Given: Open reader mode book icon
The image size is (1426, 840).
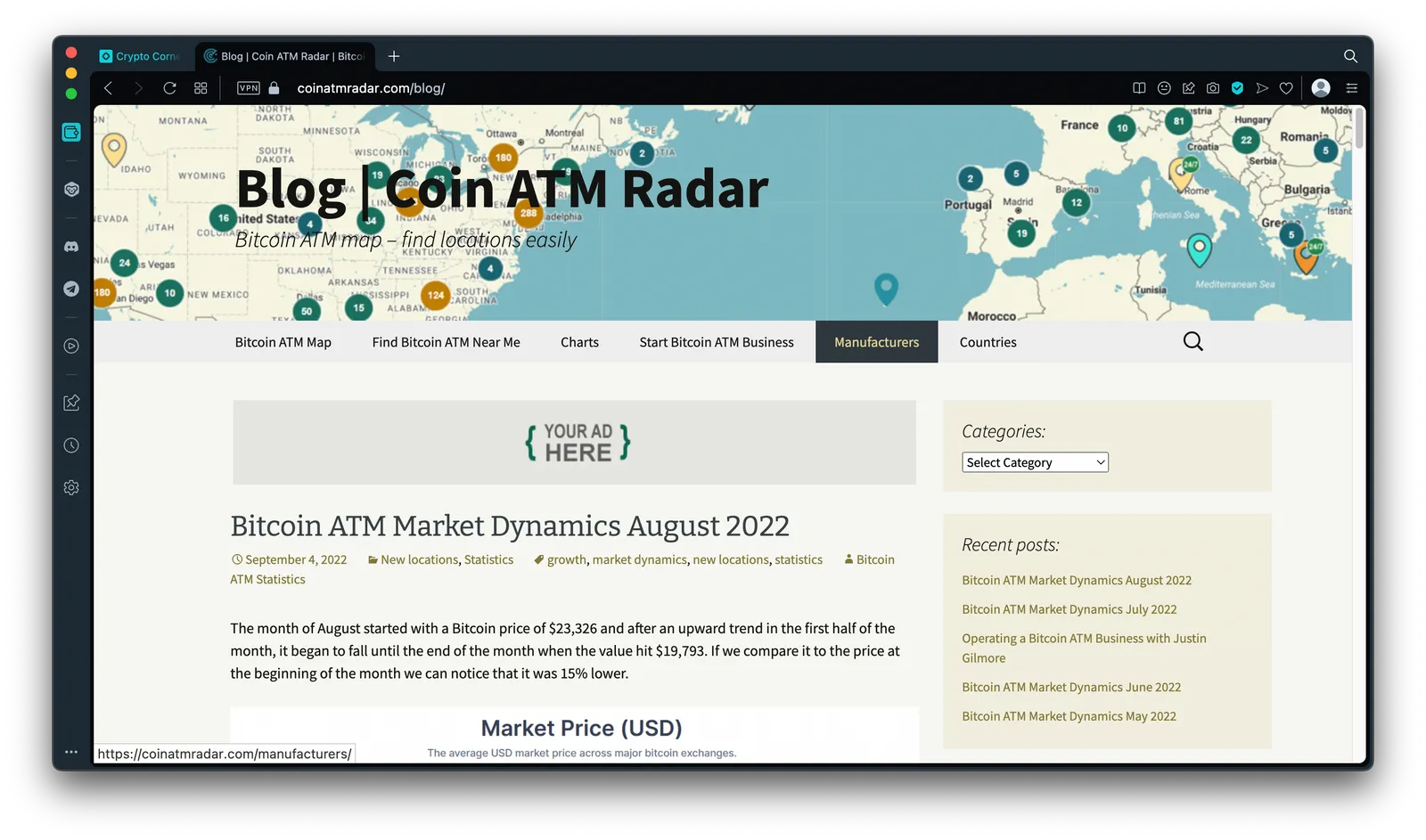Looking at the screenshot, I should point(1139,88).
